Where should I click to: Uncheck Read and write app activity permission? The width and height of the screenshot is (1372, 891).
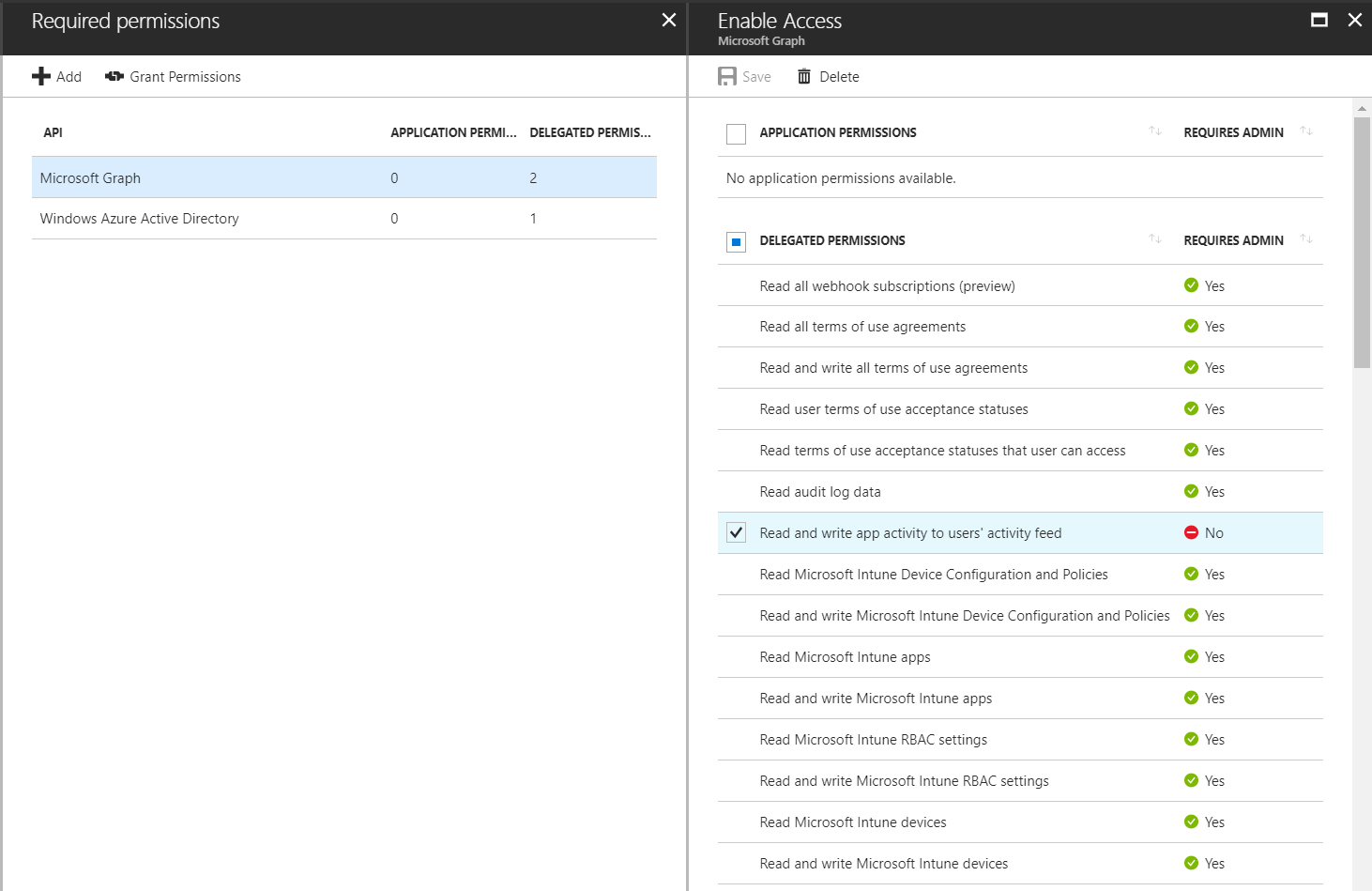point(737,533)
